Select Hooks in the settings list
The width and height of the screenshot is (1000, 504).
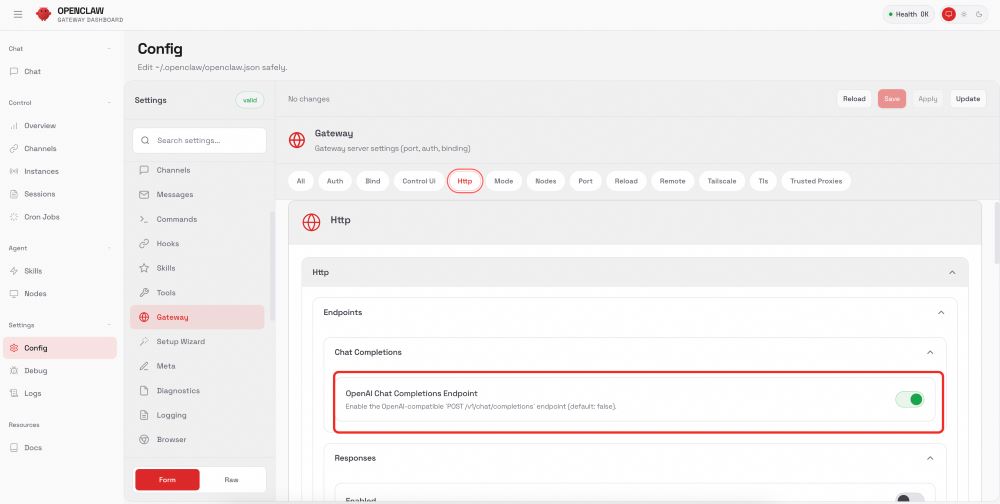point(167,244)
